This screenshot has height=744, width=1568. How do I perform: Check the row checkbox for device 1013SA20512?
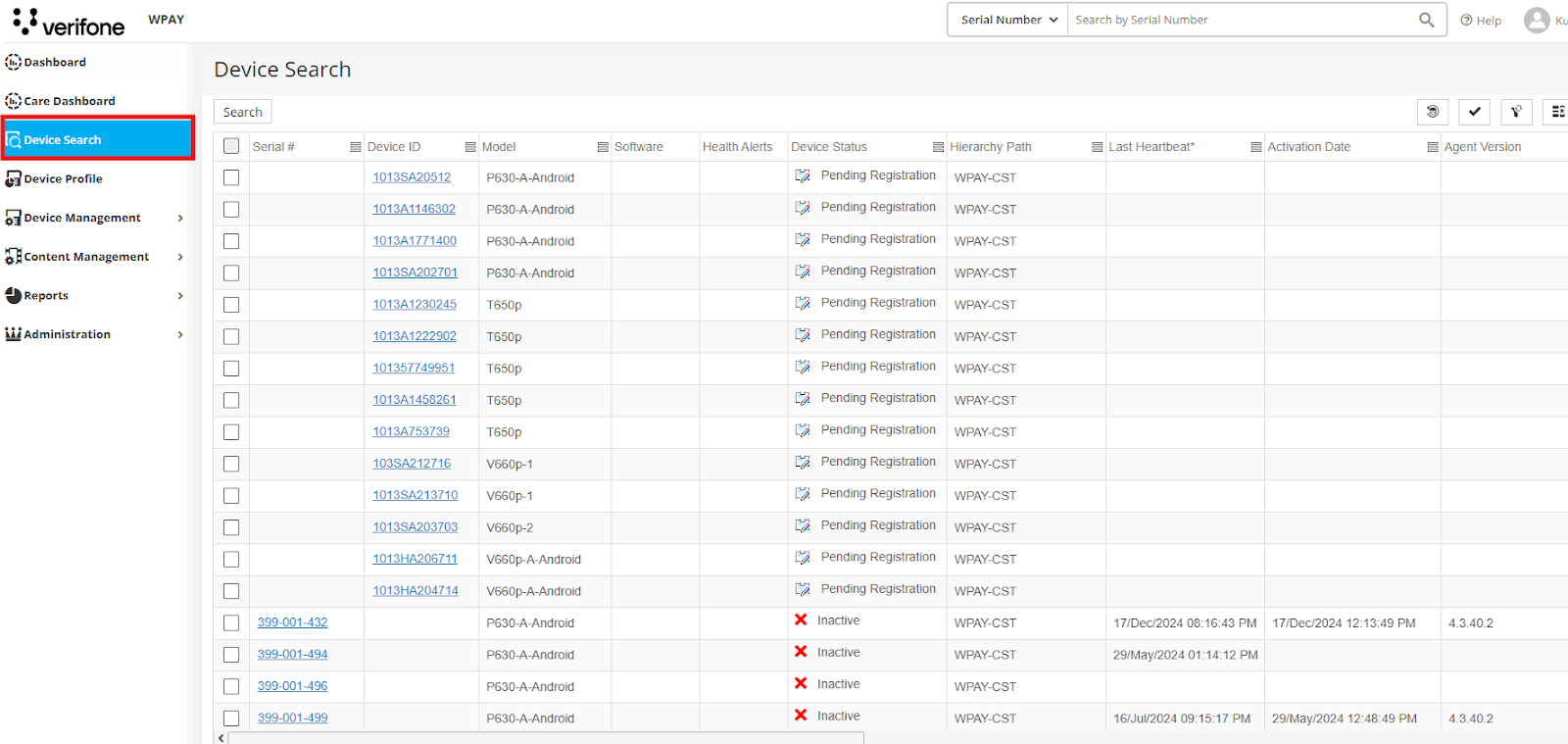(231, 177)
